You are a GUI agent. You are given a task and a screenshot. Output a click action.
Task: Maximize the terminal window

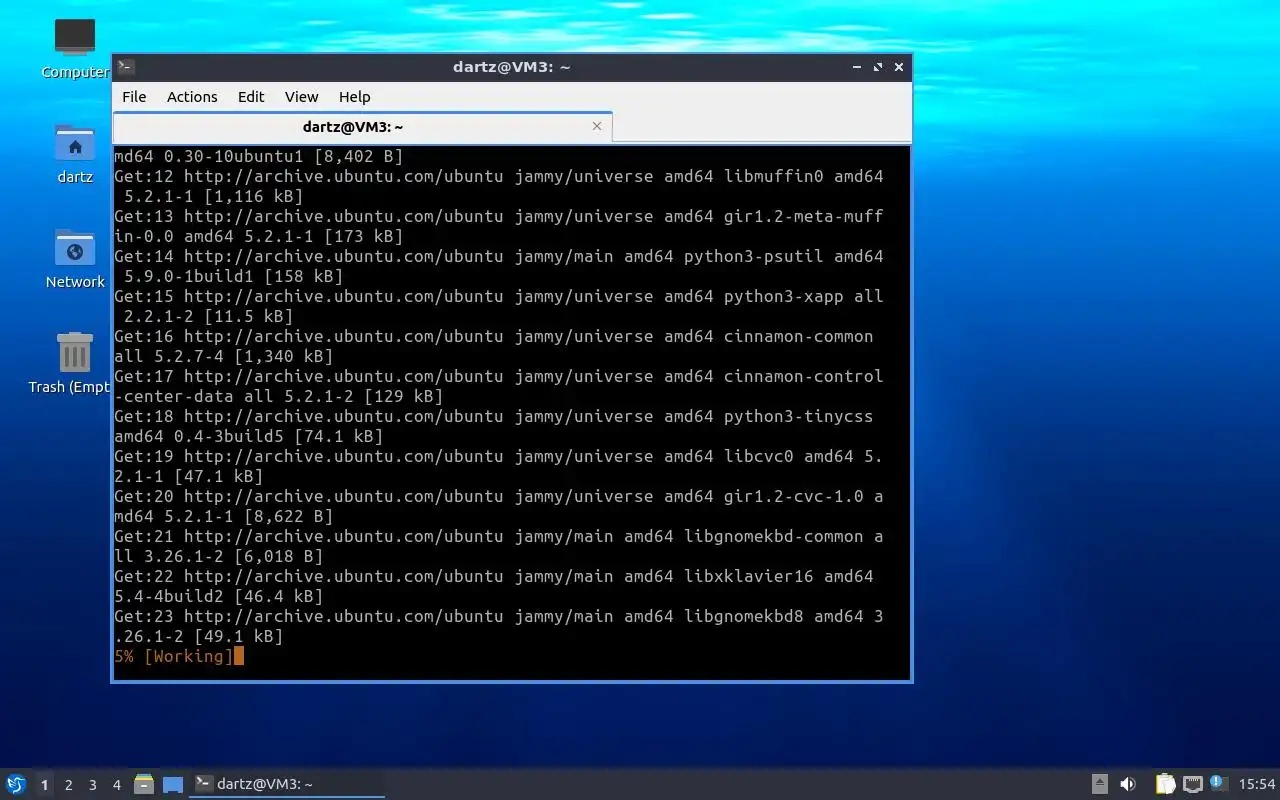tap(878, 67)
